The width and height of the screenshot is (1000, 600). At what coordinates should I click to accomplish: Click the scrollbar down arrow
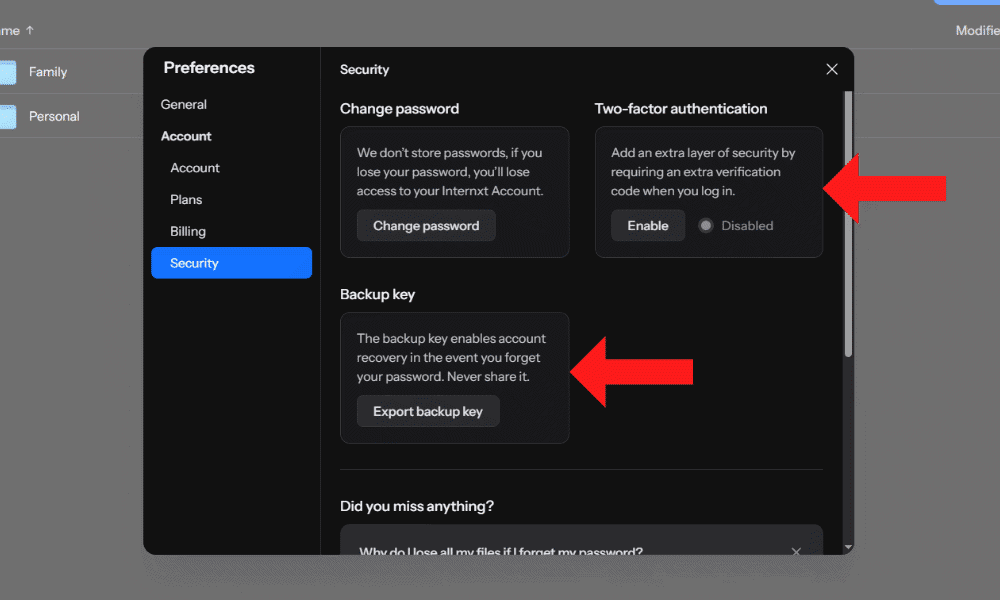(848, 547)
